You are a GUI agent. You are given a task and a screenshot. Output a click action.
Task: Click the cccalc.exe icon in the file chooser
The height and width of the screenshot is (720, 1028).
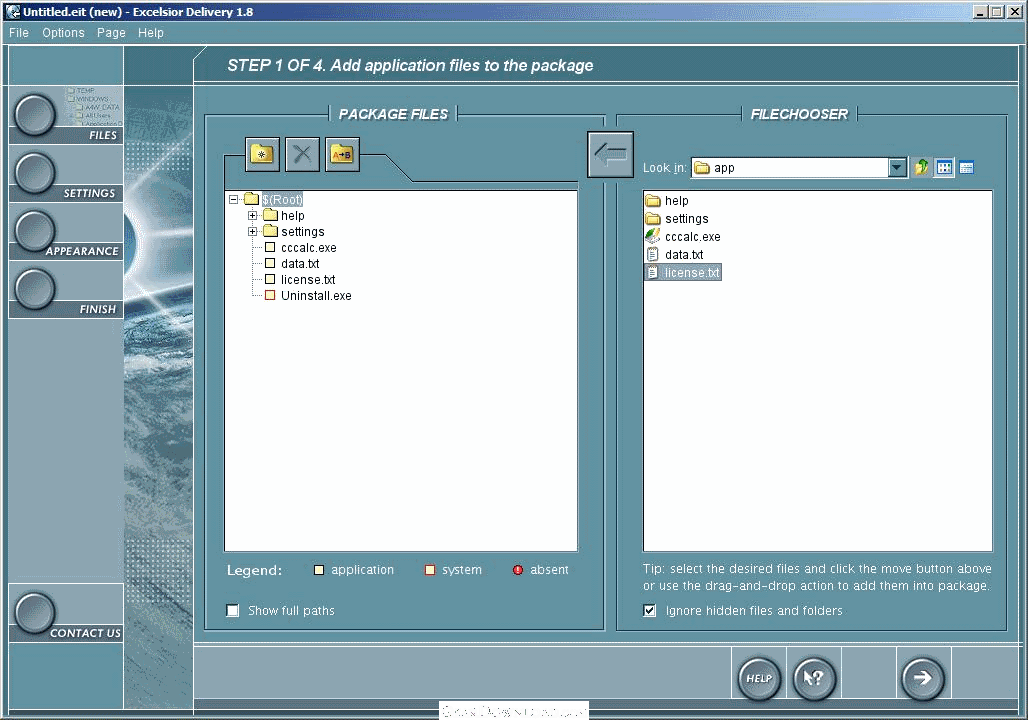point(652,236)
